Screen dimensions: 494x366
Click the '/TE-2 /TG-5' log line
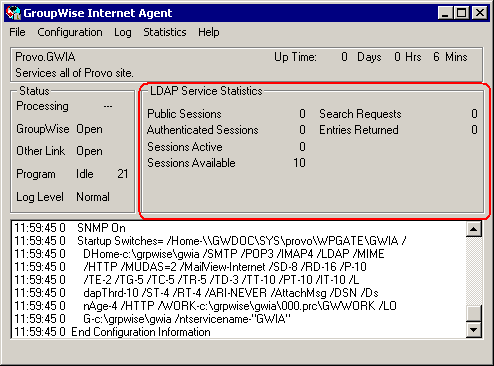point(187,280)
